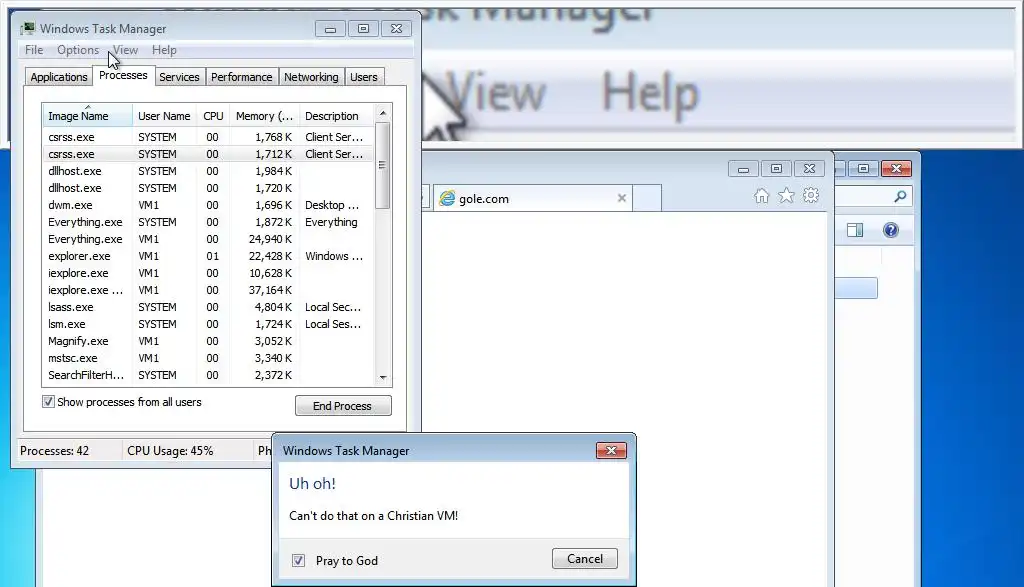
Task: Select the dllhost.exe row using 1,720 K
Action: tap(208, 188)
